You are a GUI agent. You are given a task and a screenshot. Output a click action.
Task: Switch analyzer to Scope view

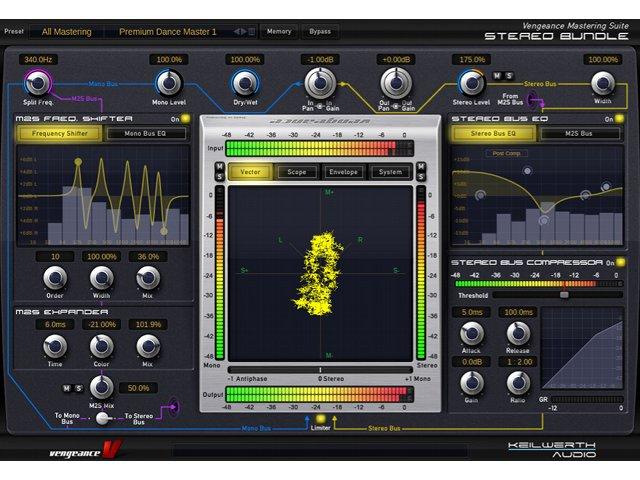(297, 172)
